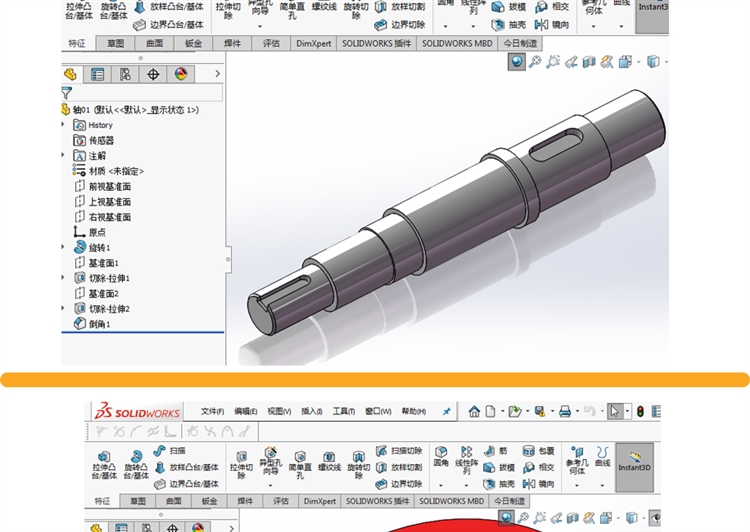Open the DisplayManager color-ball tab in upper window

tap(181, 74)
